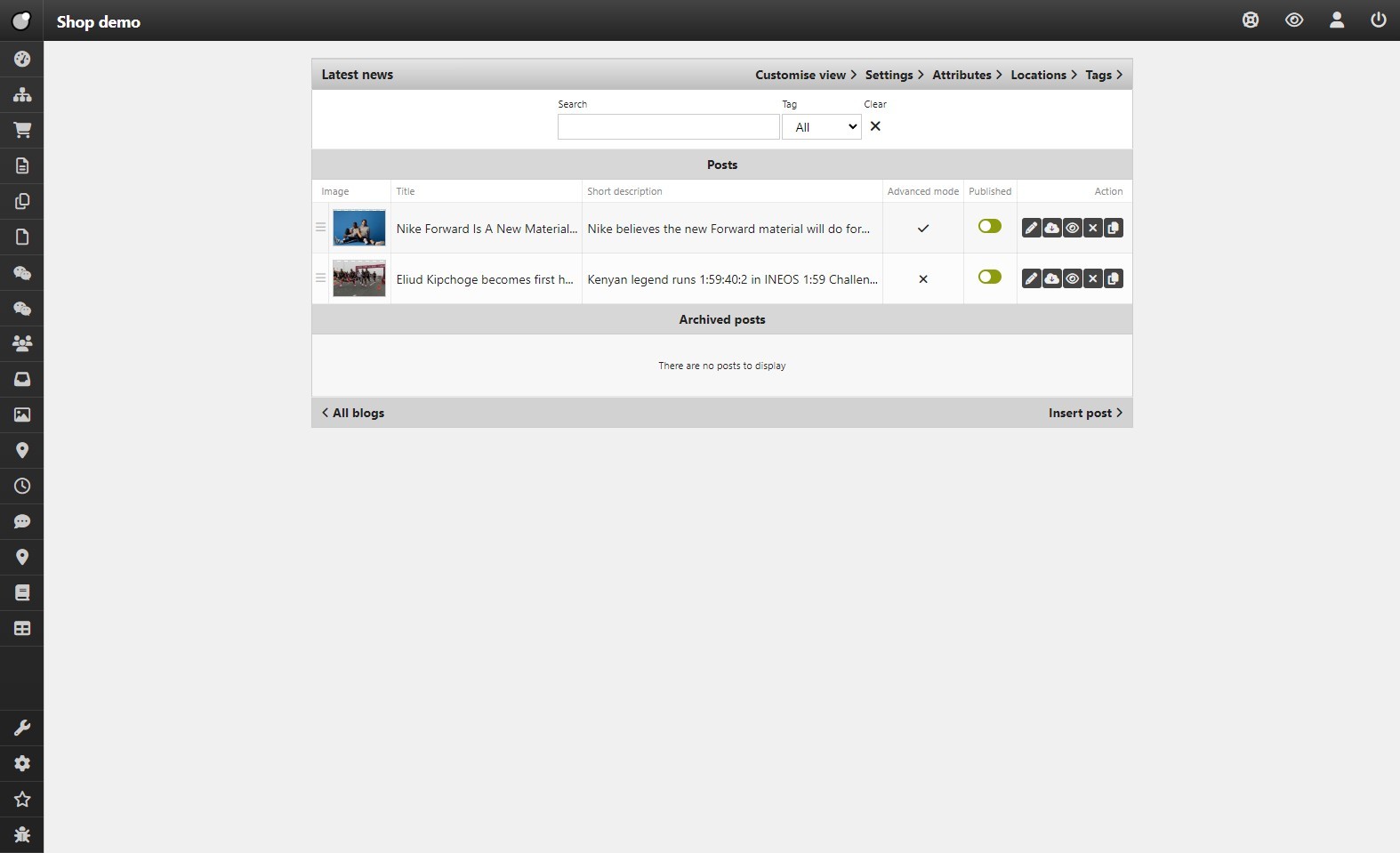Go back via the All blogs link
The height and width of the screenshot is (853, 1400).
(354, 413)
